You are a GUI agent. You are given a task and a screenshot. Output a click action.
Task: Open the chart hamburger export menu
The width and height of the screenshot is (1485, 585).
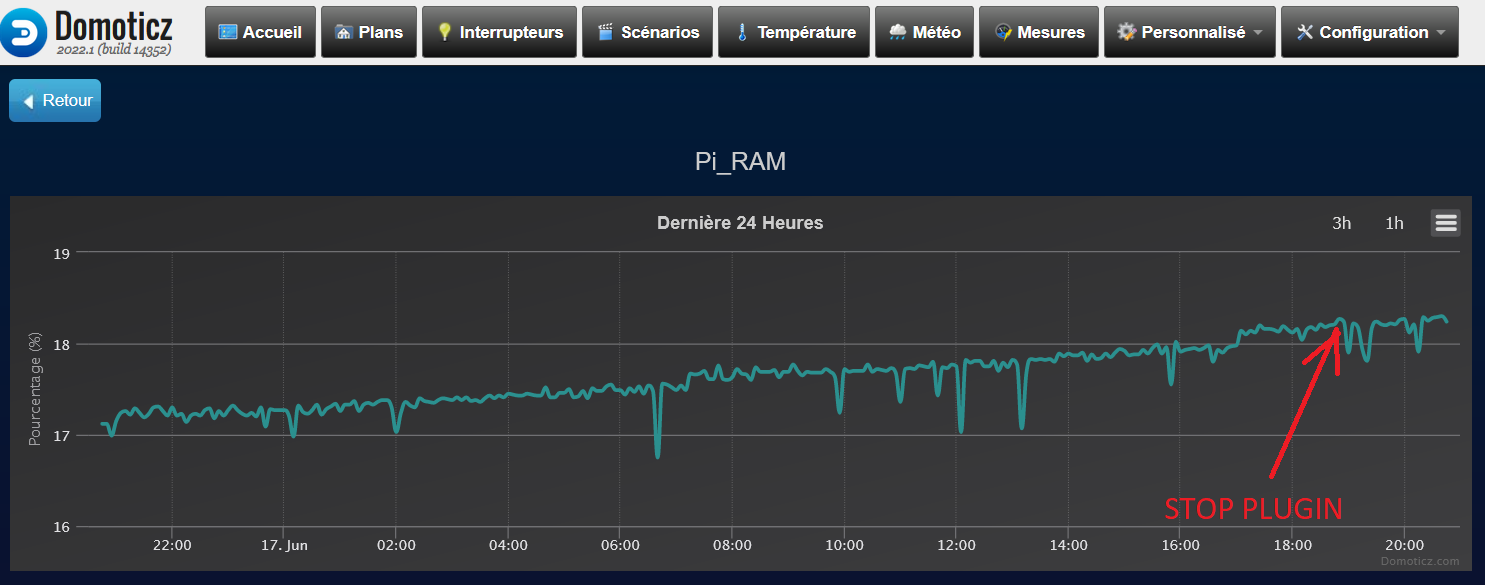coord(1445,223)
